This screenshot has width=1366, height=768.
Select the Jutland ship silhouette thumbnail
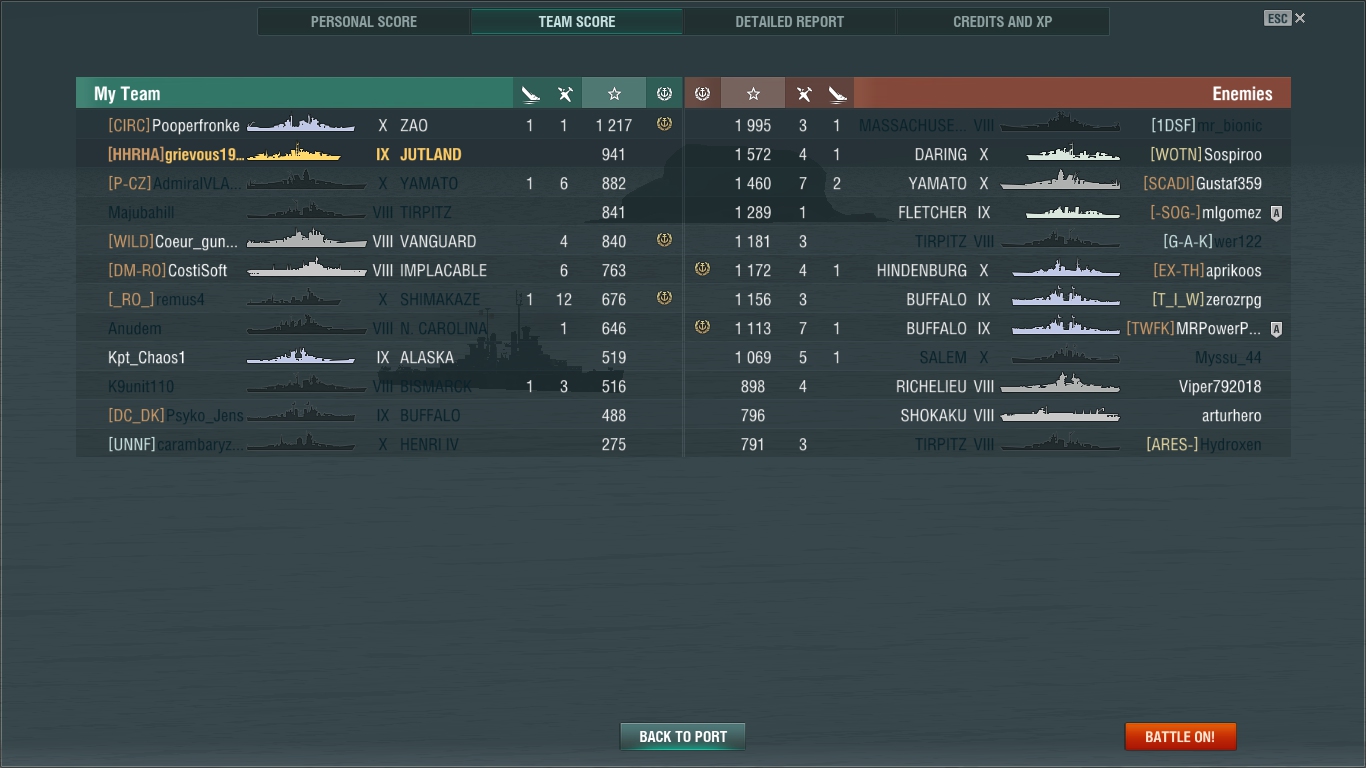[x=294, y=154]
